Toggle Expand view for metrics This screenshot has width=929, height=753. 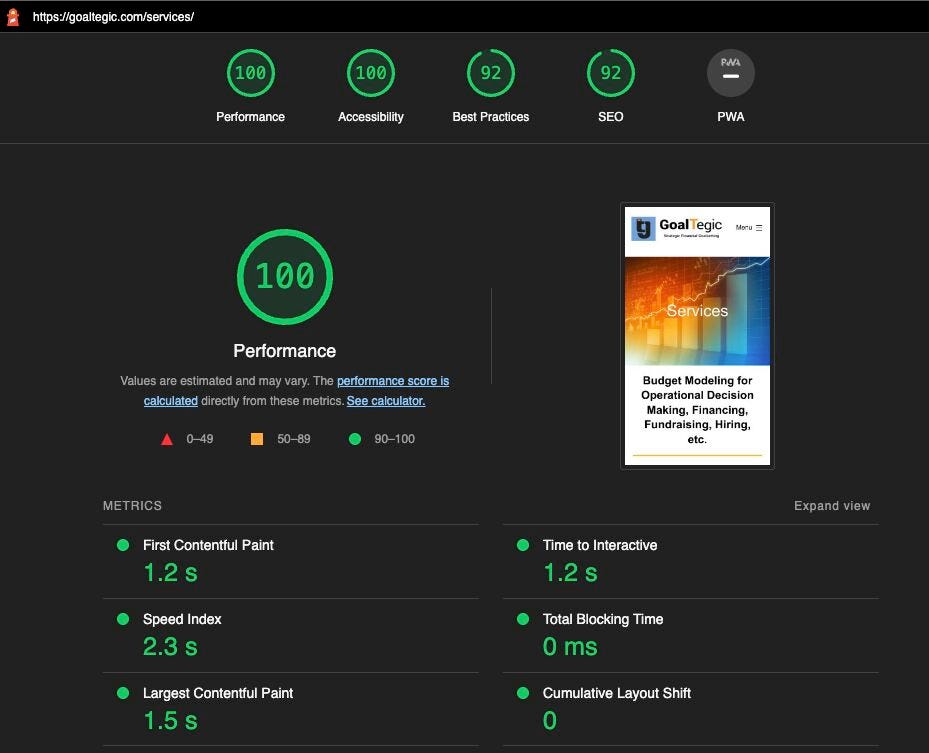(x=832, y=506)
